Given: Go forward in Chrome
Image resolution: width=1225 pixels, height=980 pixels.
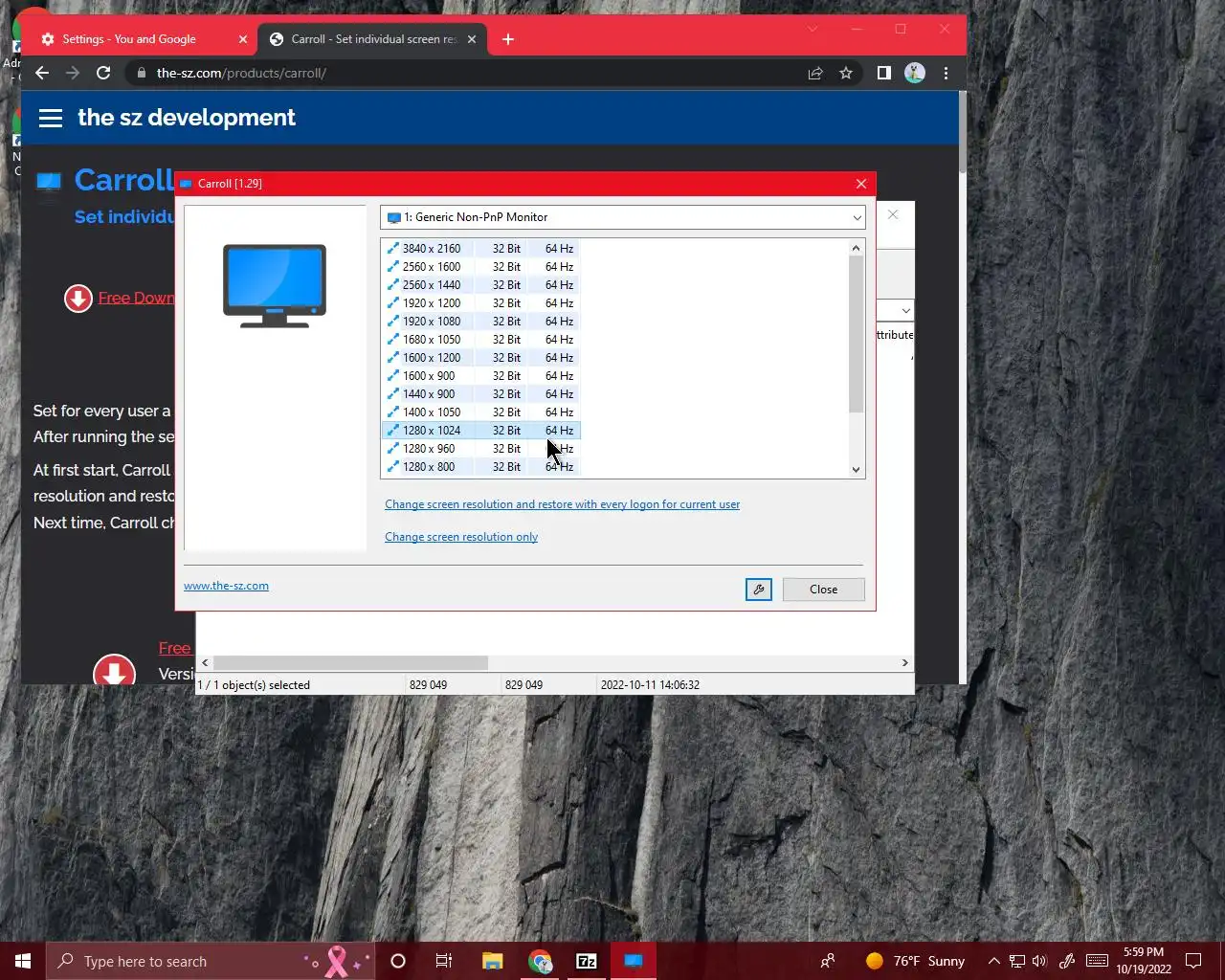Looking at the screenshot, I should click(72, 73).
